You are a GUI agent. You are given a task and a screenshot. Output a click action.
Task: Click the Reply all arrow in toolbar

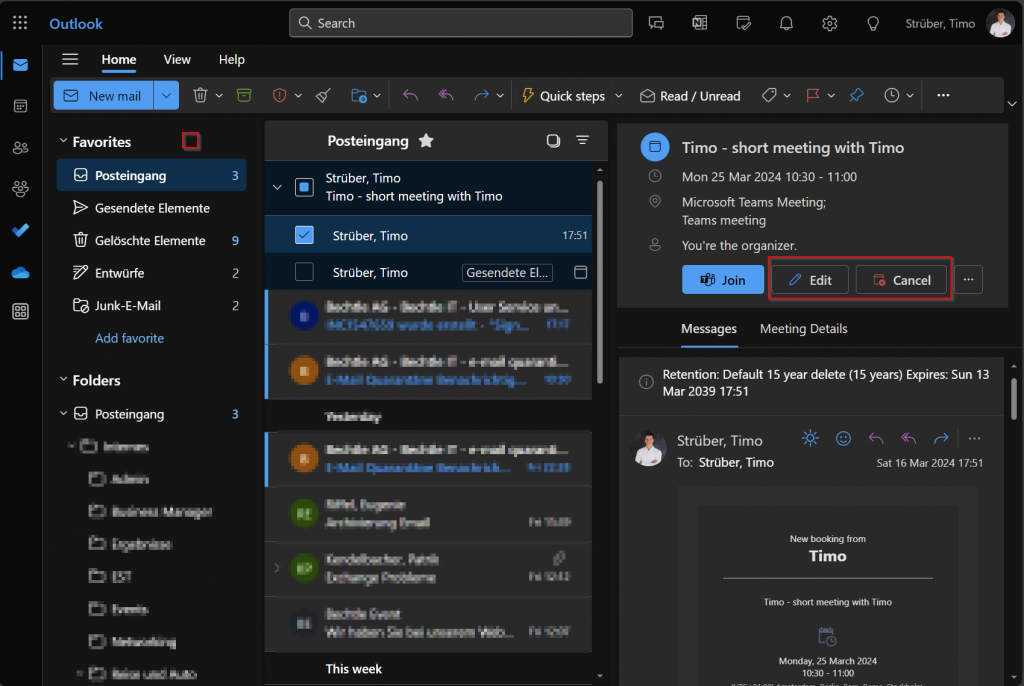(446, 96)
